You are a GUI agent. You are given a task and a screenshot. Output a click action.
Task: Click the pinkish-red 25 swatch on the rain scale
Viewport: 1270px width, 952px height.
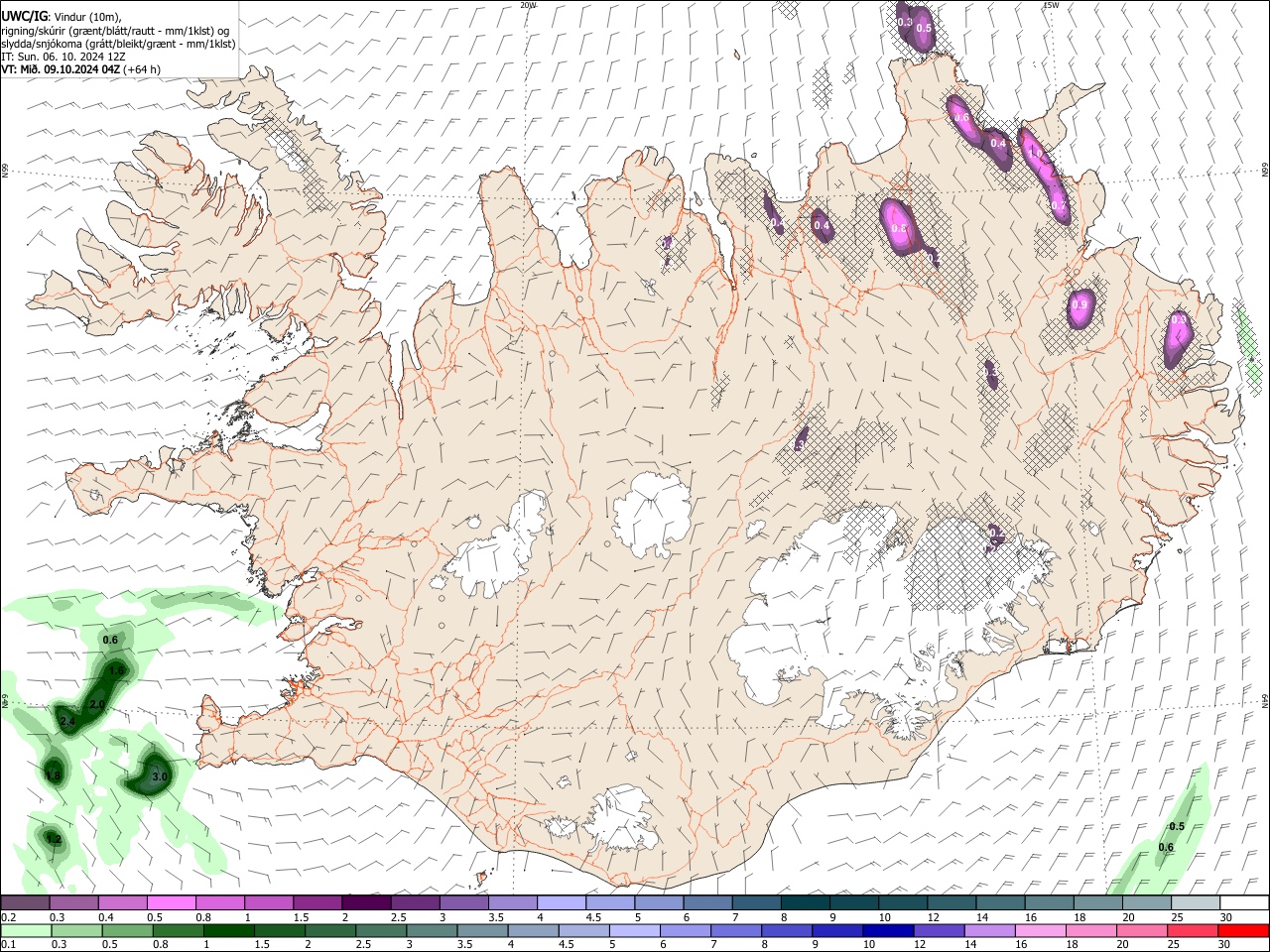[x=1193, y=930]
